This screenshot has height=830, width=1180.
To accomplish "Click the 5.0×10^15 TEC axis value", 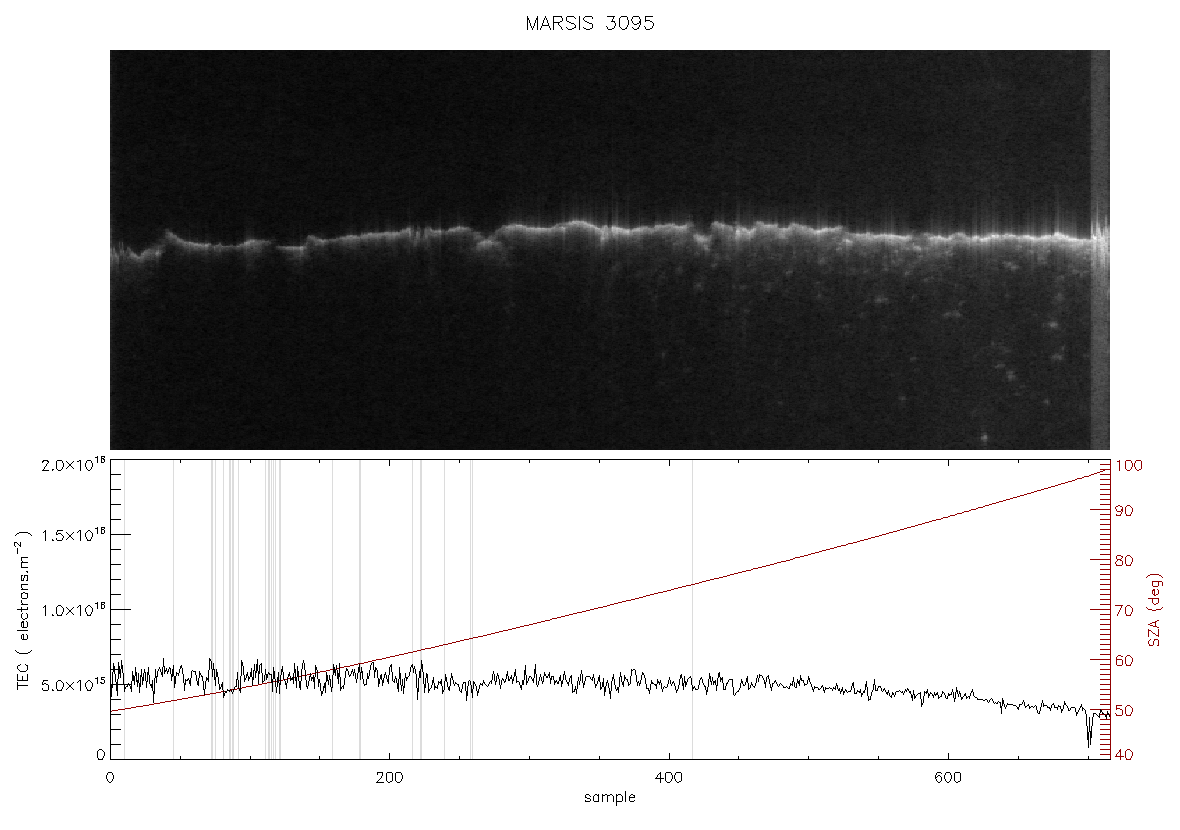I will pyautogui.click(x=73, y=686).
